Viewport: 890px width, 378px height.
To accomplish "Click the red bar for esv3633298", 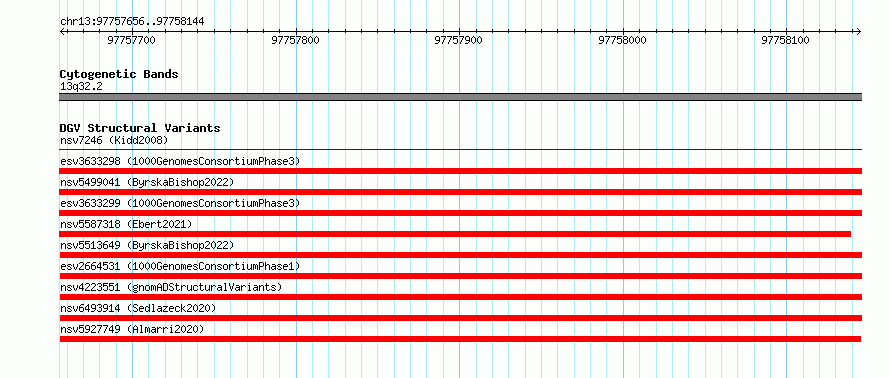I will pyautogui.click(x=460, y=171).
